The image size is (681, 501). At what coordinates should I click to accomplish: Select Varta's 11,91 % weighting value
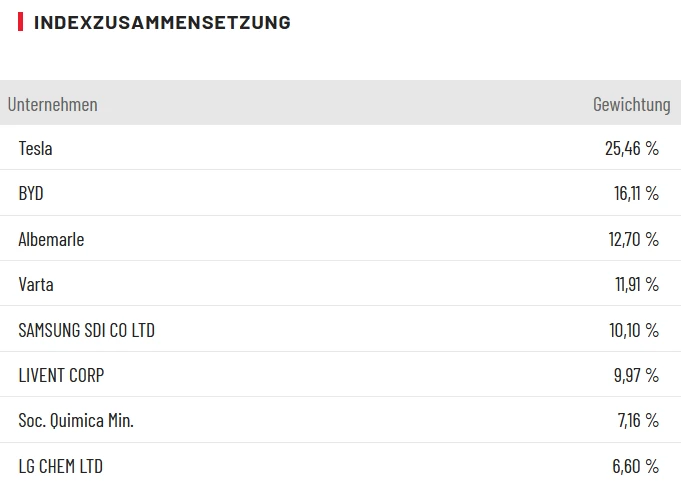tap(636, 285)
